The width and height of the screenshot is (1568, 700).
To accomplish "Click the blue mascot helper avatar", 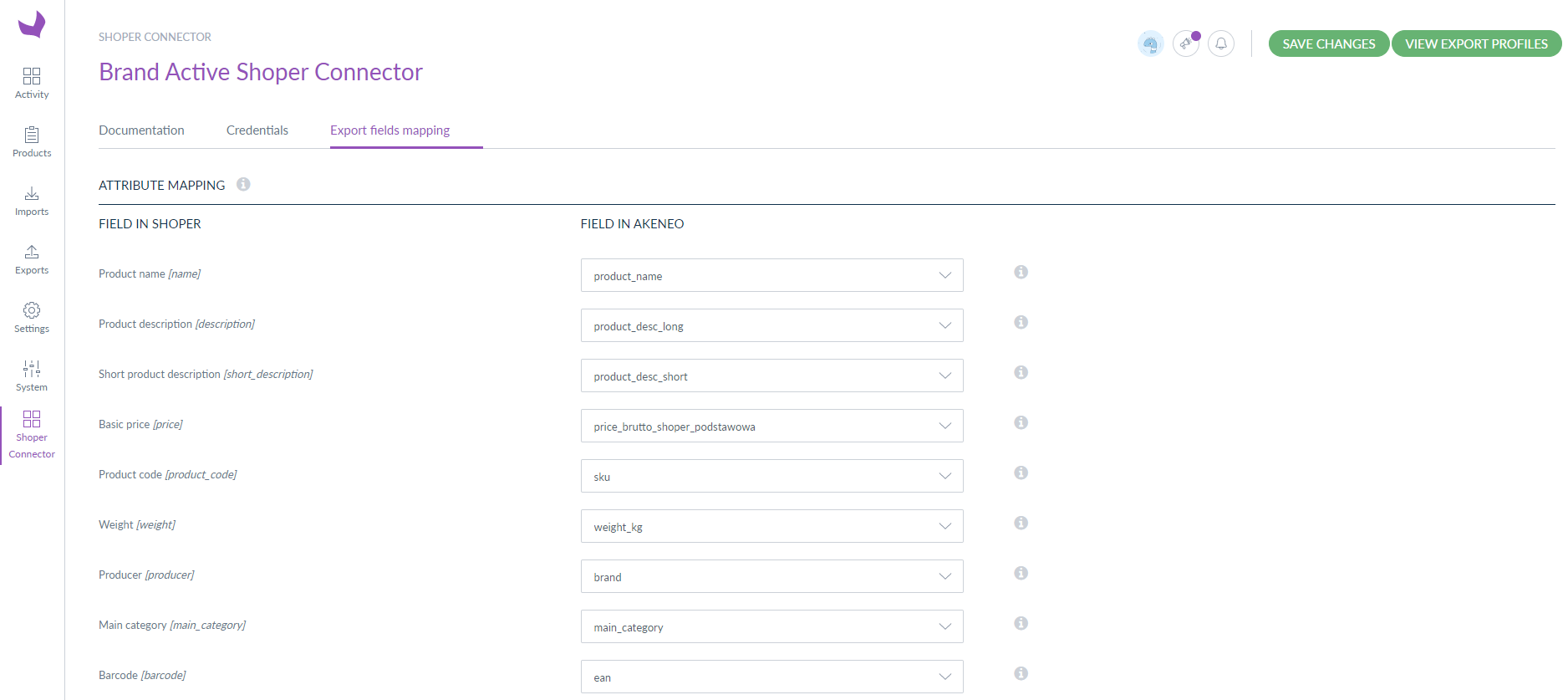I will point(1150,43).
